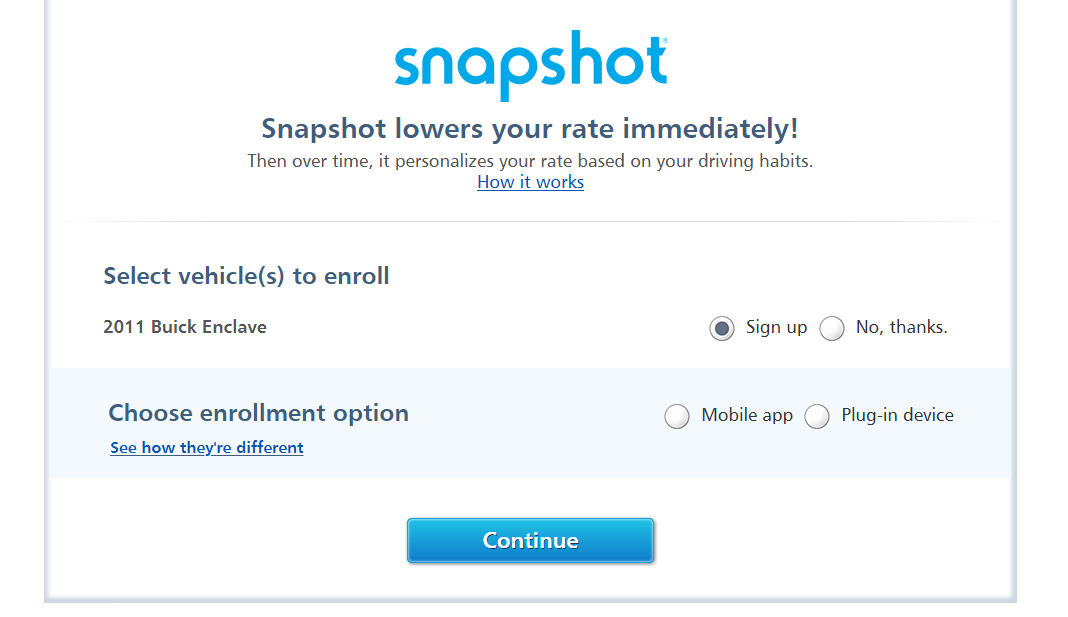The width and height of the screenshot is (1068, 617).
Task: Select the Sign up radio button
Action: [721, 328]
